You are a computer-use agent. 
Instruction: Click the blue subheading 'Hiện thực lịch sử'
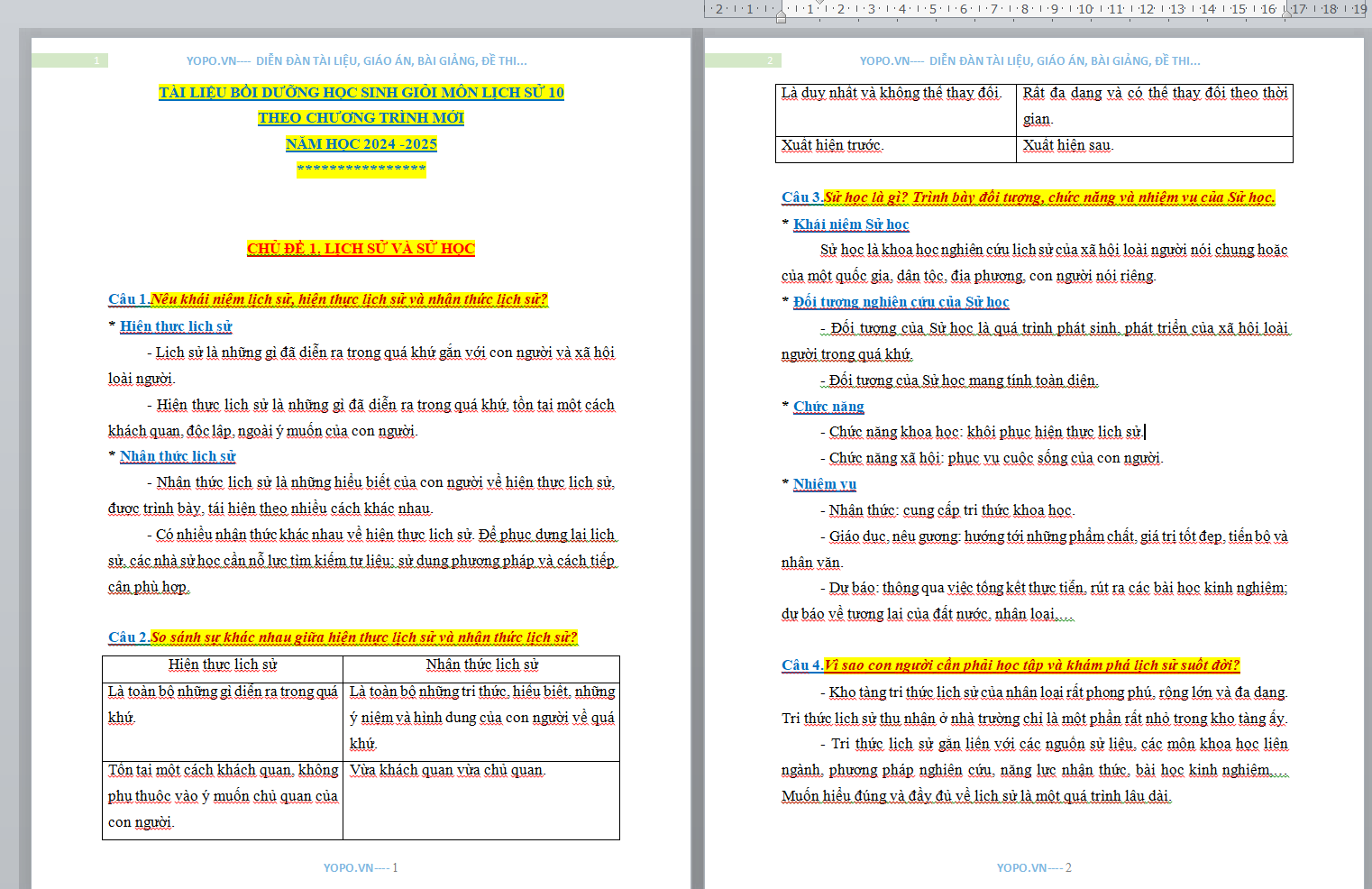click(x=176, y=326)
